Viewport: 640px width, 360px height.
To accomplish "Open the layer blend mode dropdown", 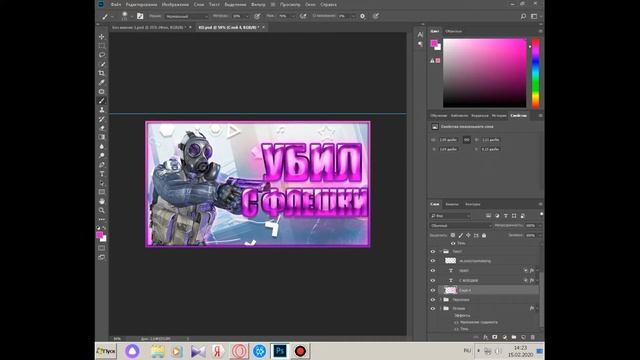I will tap(460, 225).
